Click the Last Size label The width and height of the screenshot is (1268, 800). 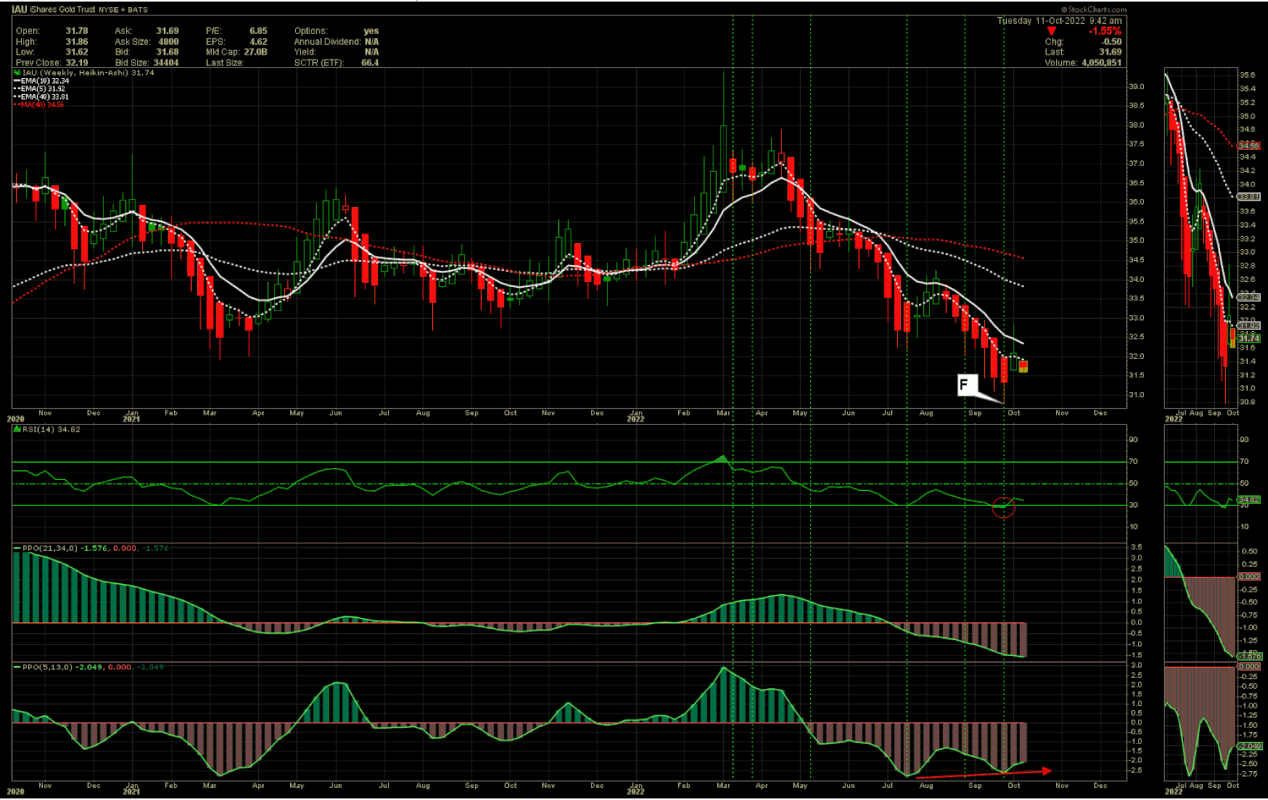225,63
